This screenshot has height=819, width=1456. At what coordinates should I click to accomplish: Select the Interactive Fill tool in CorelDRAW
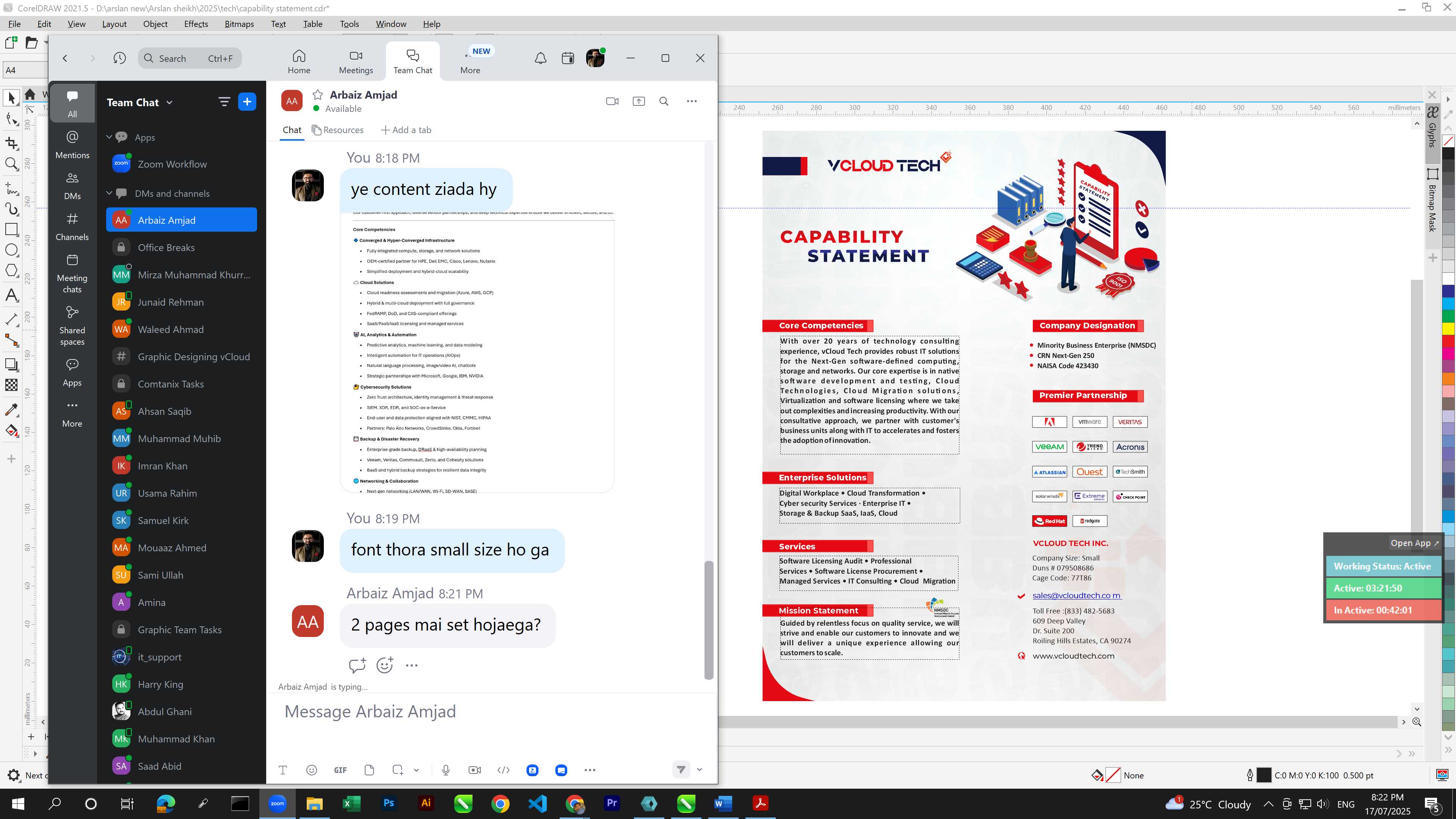[11, 431]
